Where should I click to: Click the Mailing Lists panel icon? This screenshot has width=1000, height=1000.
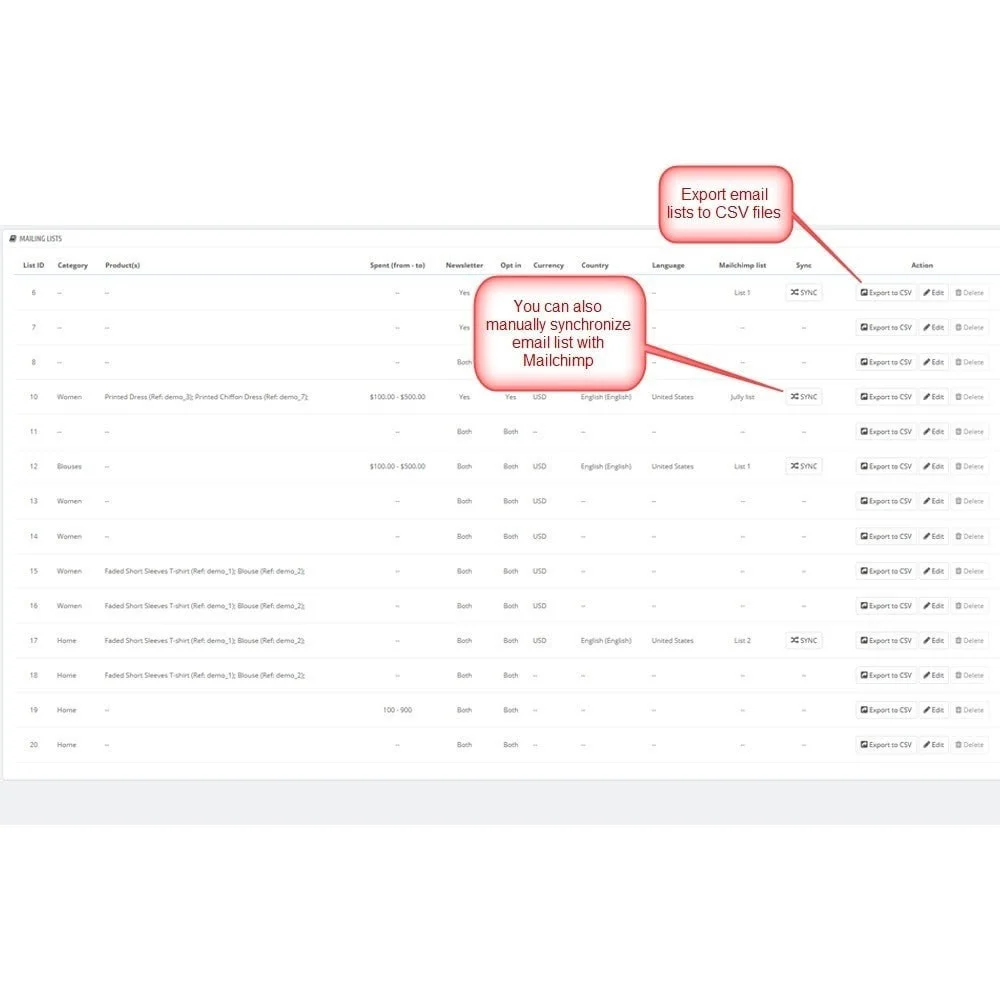tap(14, 238)
